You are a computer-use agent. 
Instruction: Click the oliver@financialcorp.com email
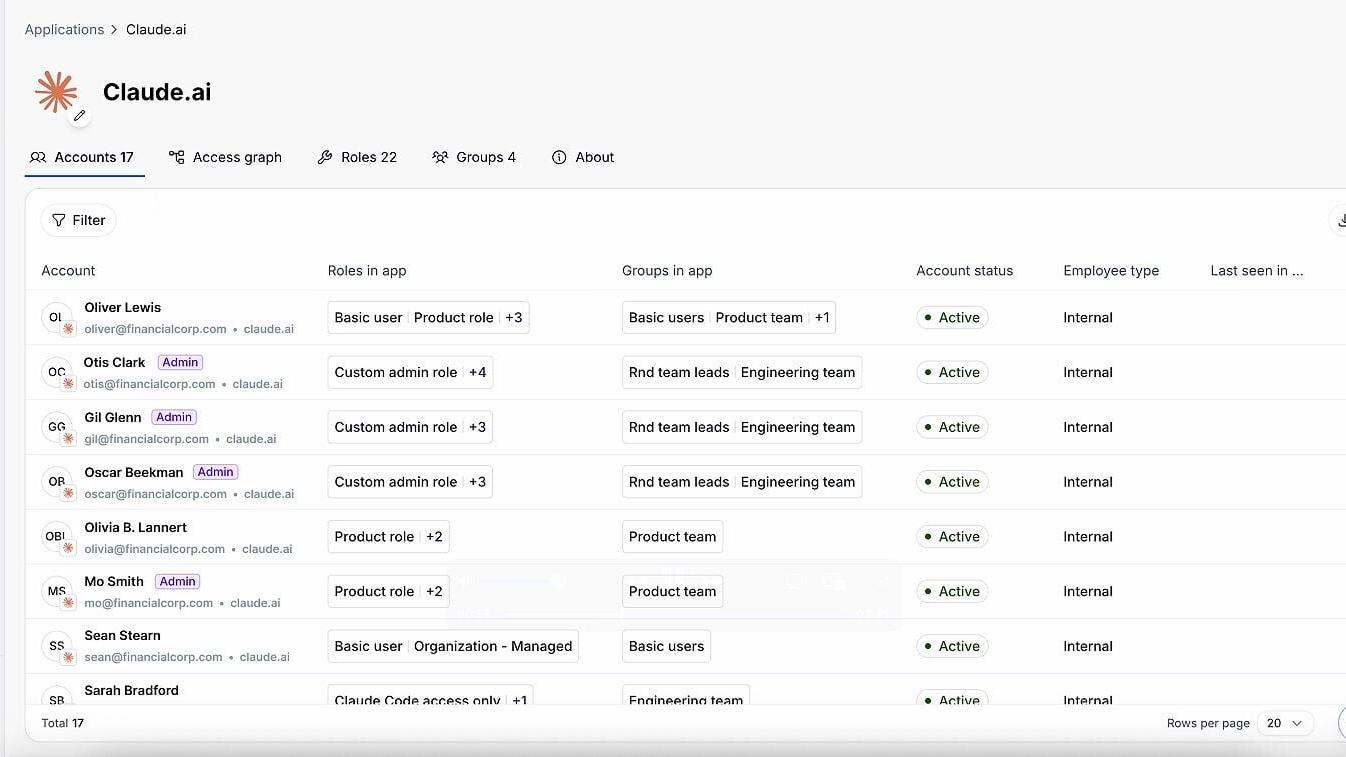coord(155,329)
